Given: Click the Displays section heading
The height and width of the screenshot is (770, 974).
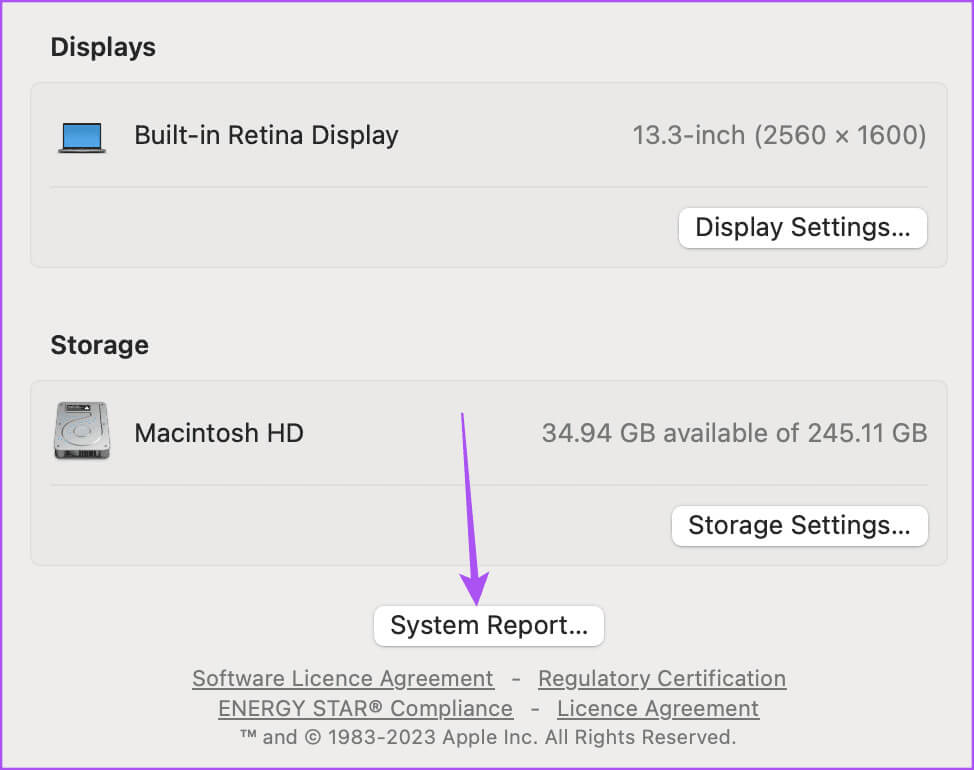Looking at the screenshot, I should coord(103,48).
